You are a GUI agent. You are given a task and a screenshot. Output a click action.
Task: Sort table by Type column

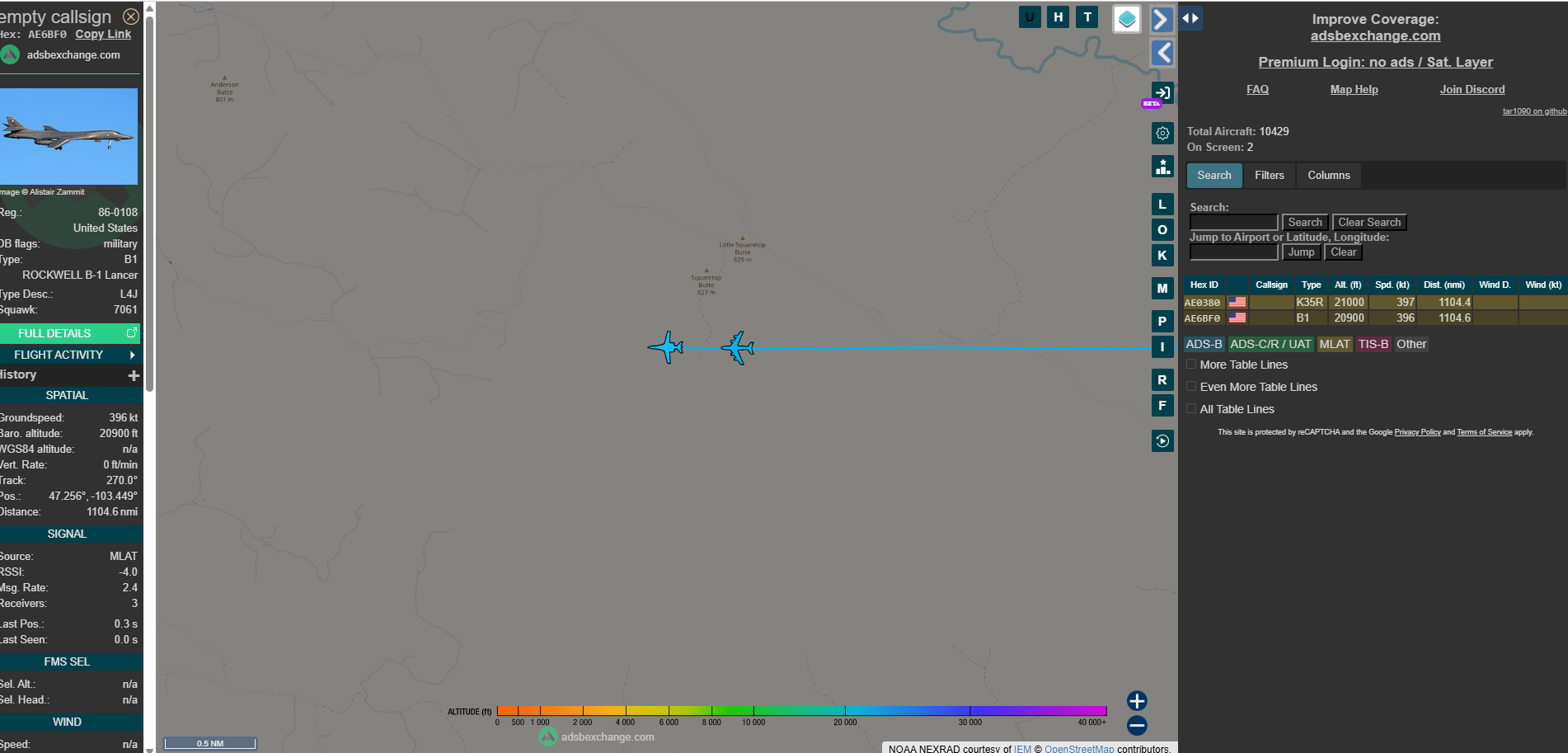1311,285
